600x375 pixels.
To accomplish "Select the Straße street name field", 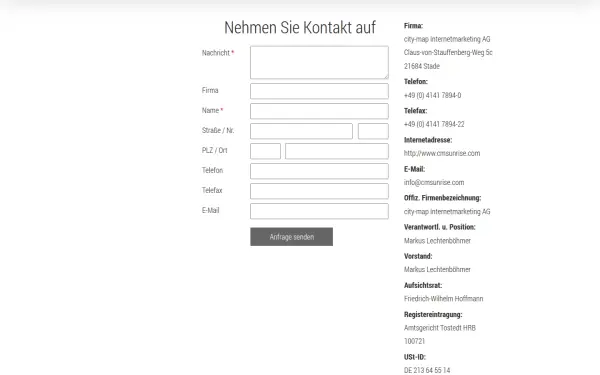I will pos(301,131).
